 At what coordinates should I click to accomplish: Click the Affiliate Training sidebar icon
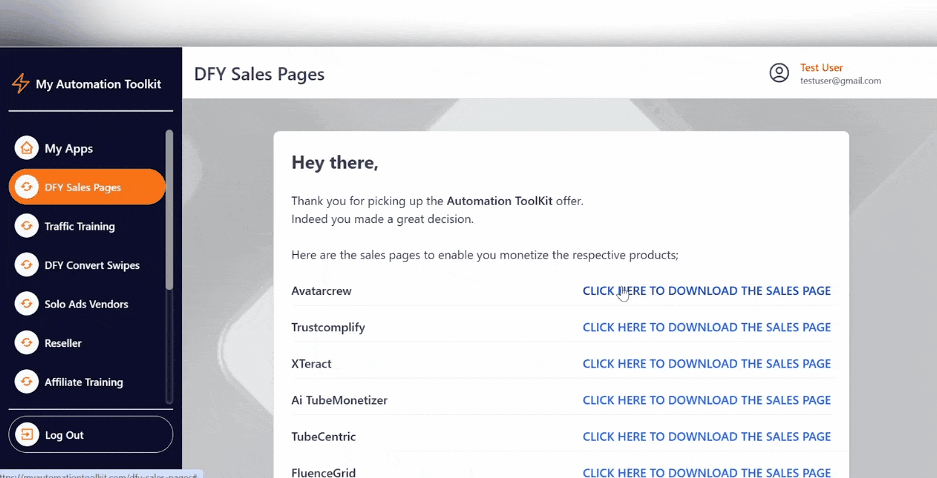pyautogui.click(x=26, y=382)
